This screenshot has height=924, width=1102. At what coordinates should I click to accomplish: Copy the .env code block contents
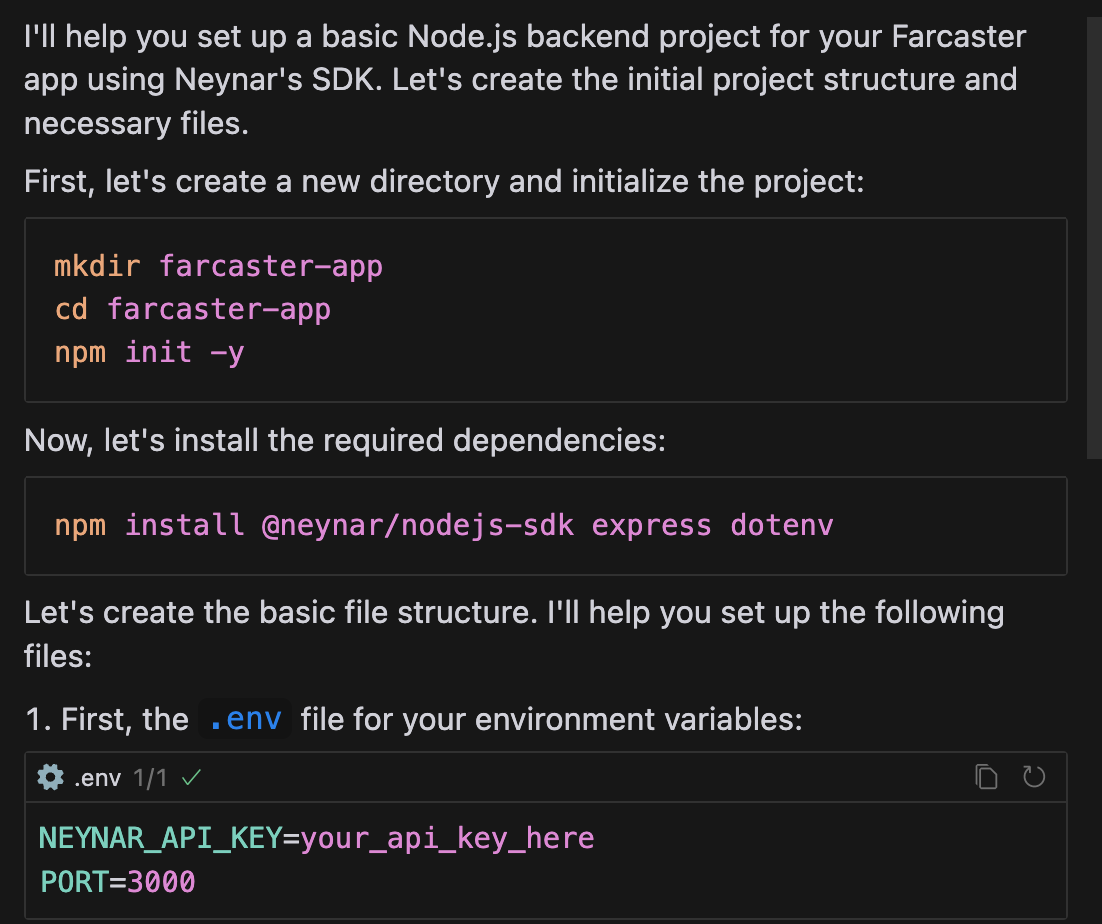tap(986, 777)
